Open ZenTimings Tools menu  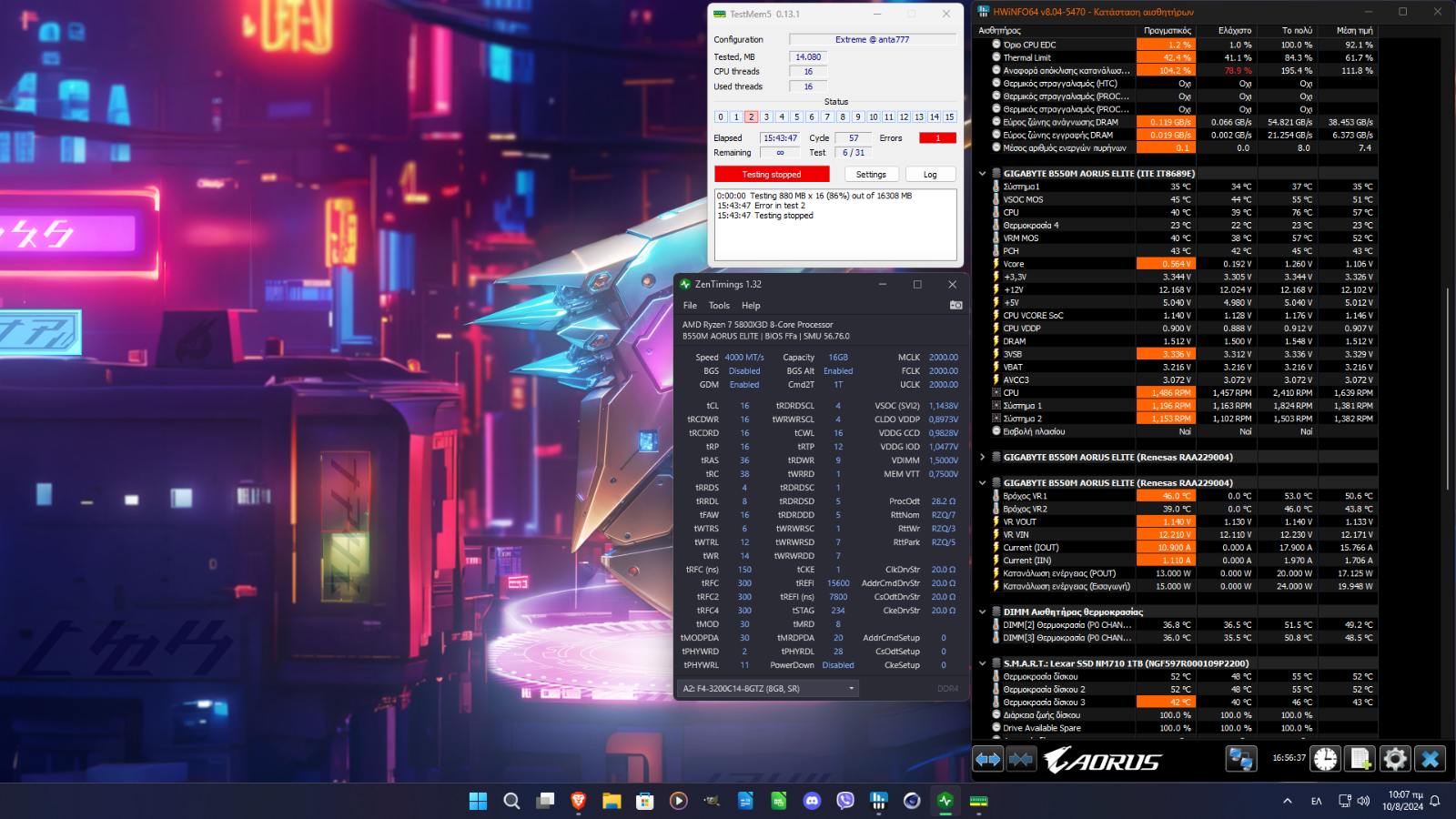click(x=719, y=306)
